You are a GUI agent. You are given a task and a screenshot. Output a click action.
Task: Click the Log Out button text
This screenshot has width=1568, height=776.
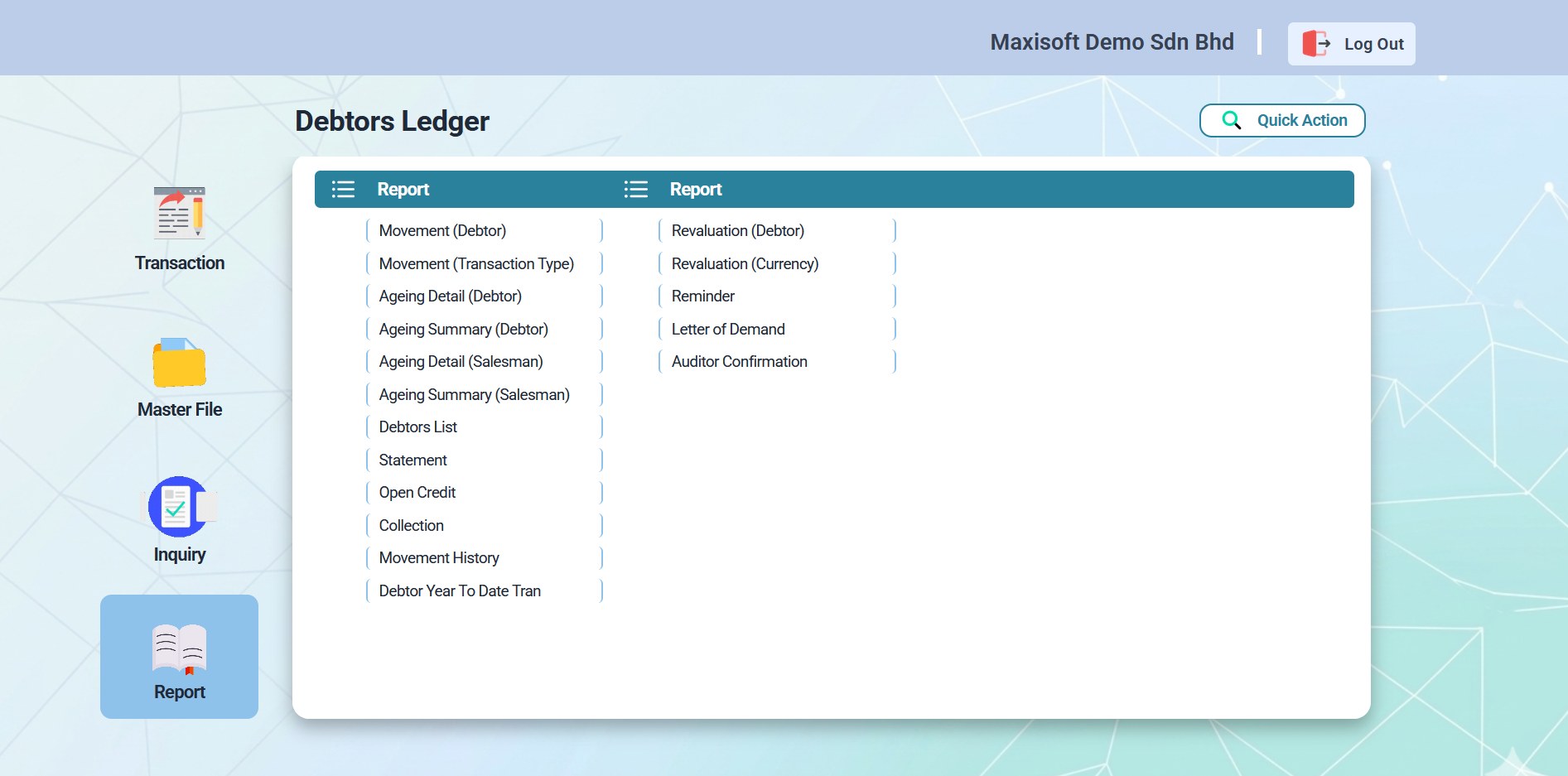(1373, 44)
